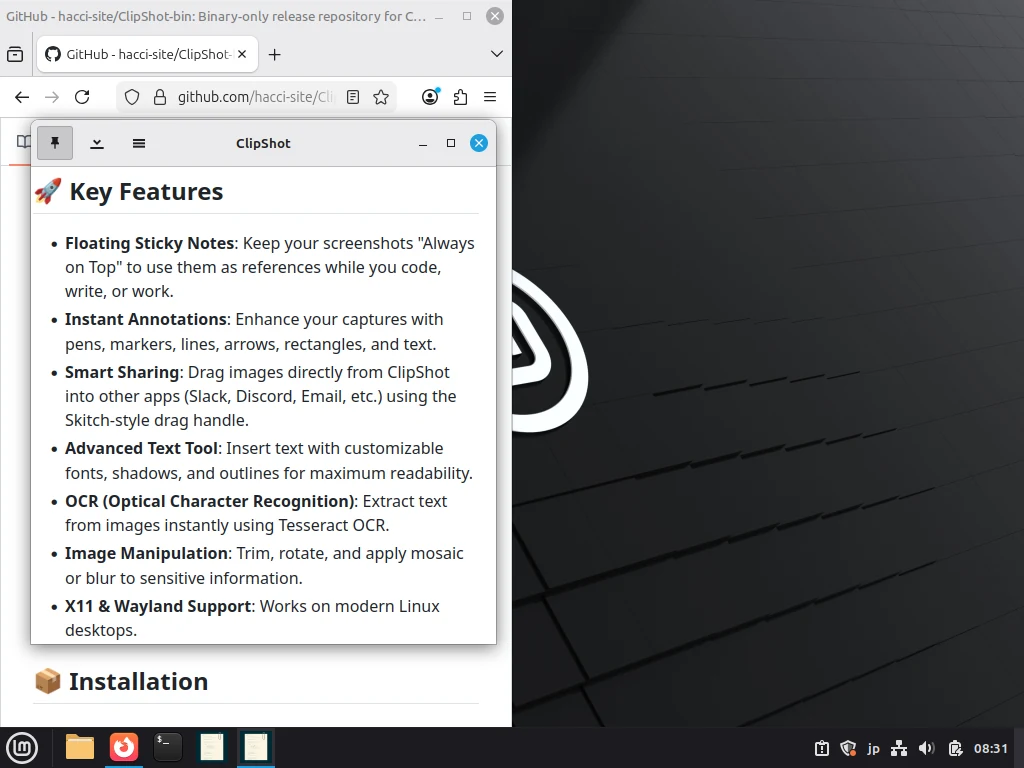The image size is (1024, 768).
Task: Open a new Firefox tab
Action: point(275,55)
